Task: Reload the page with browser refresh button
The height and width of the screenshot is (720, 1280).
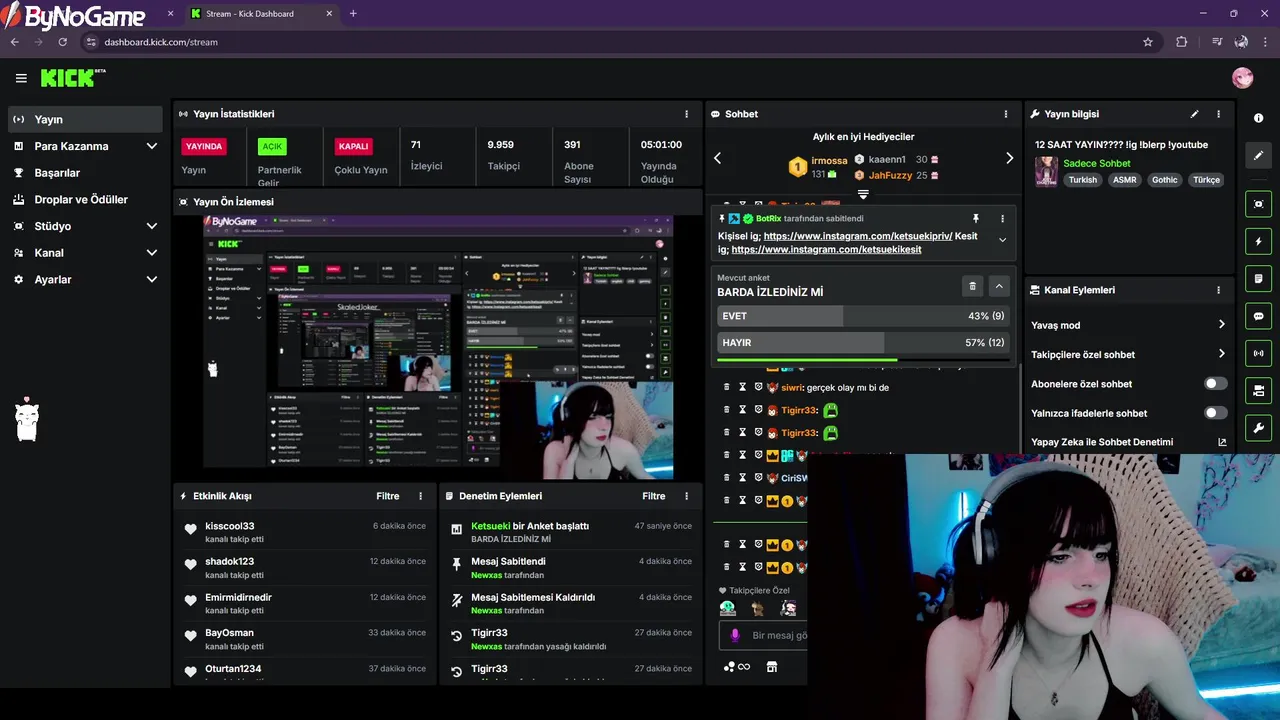Action: [x=62, y=42]
